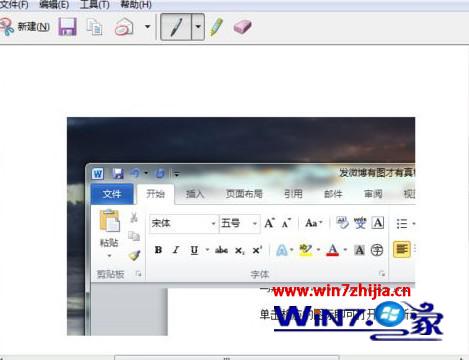Toggle Bold formatting B button
The height and width of the screenshot is (360, 469).
[x=158, y=250]
